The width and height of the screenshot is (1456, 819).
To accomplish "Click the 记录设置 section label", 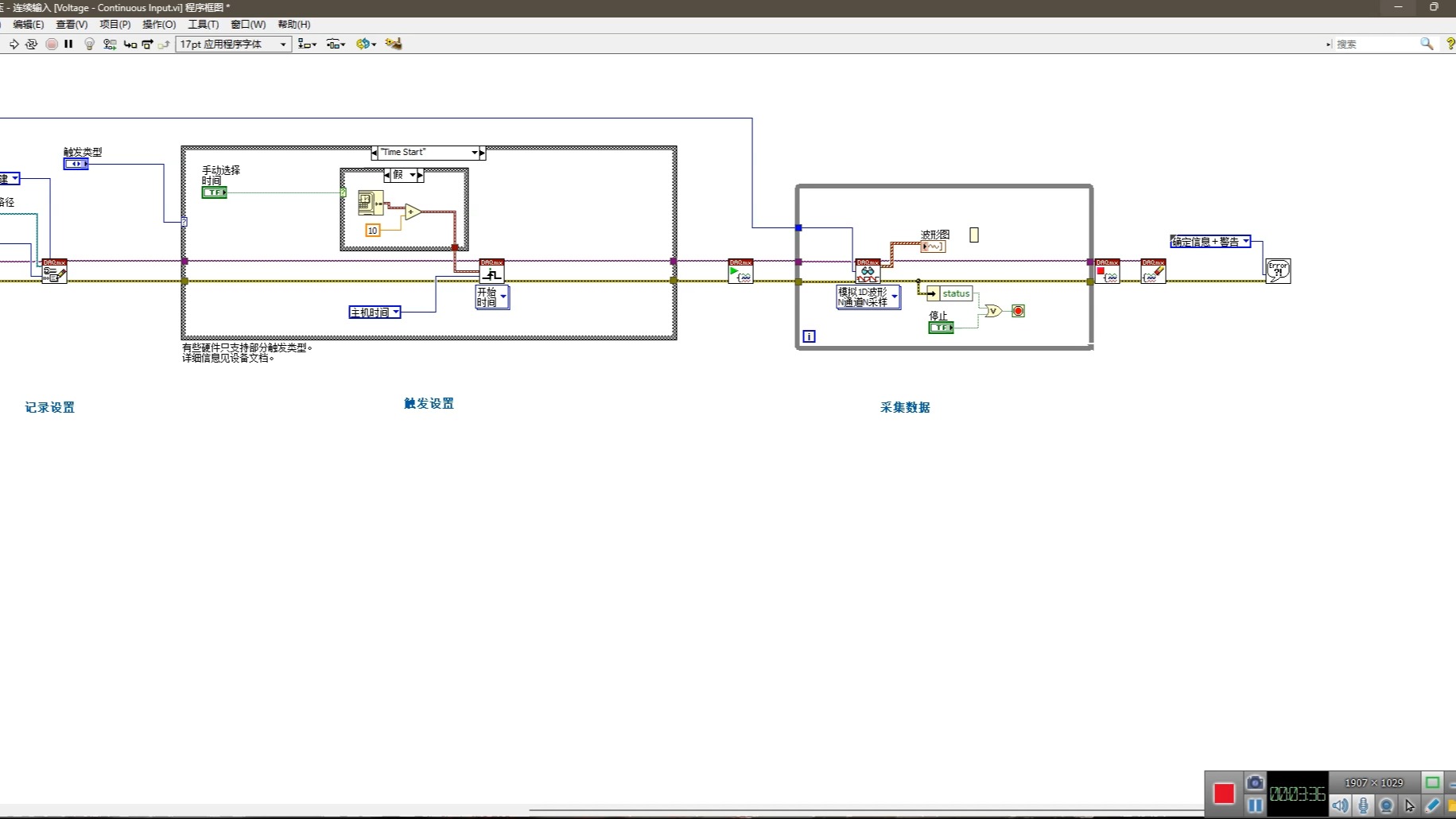I will point(49,407).
